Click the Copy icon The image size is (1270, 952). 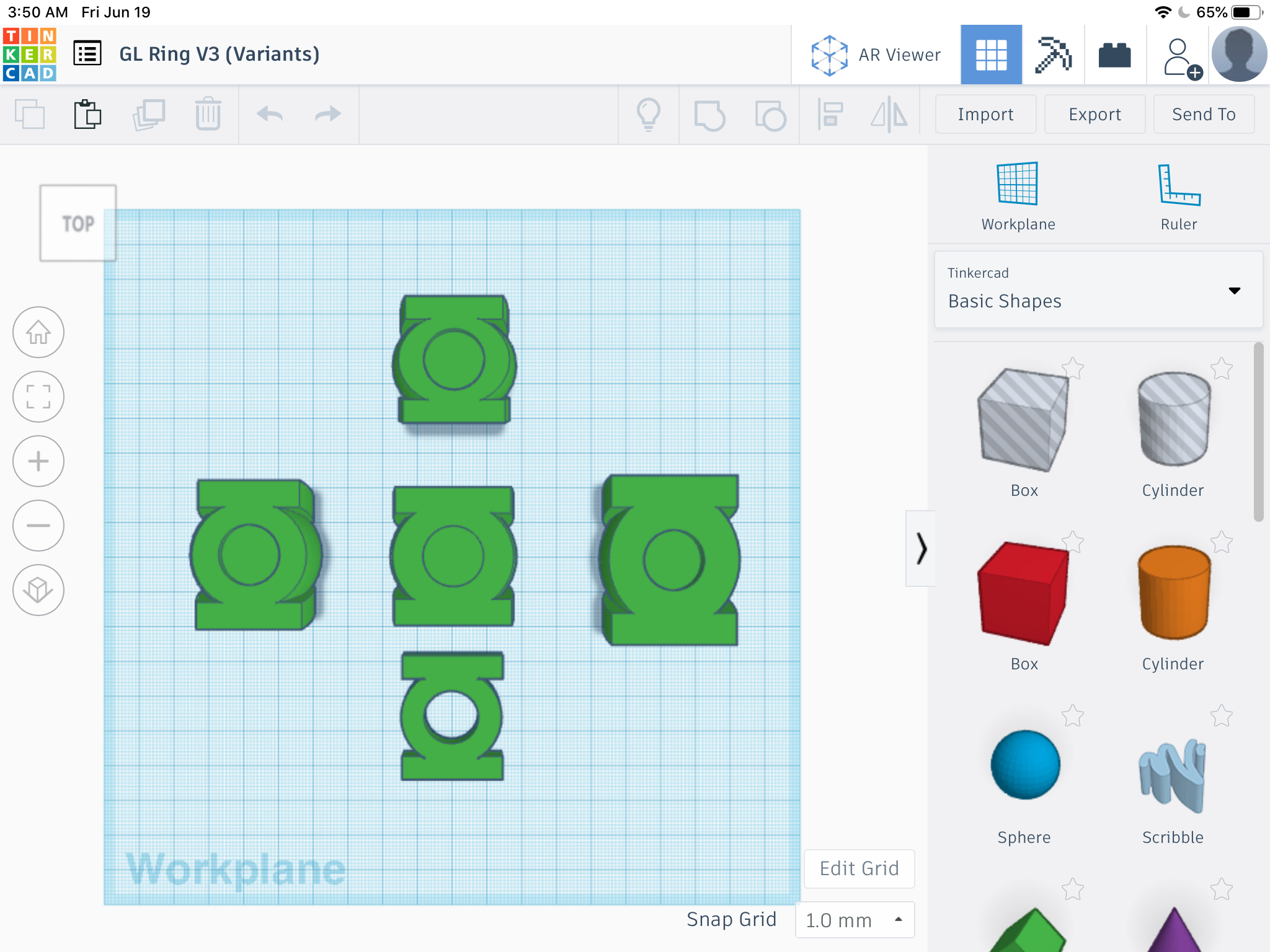[x=30, y=114]
